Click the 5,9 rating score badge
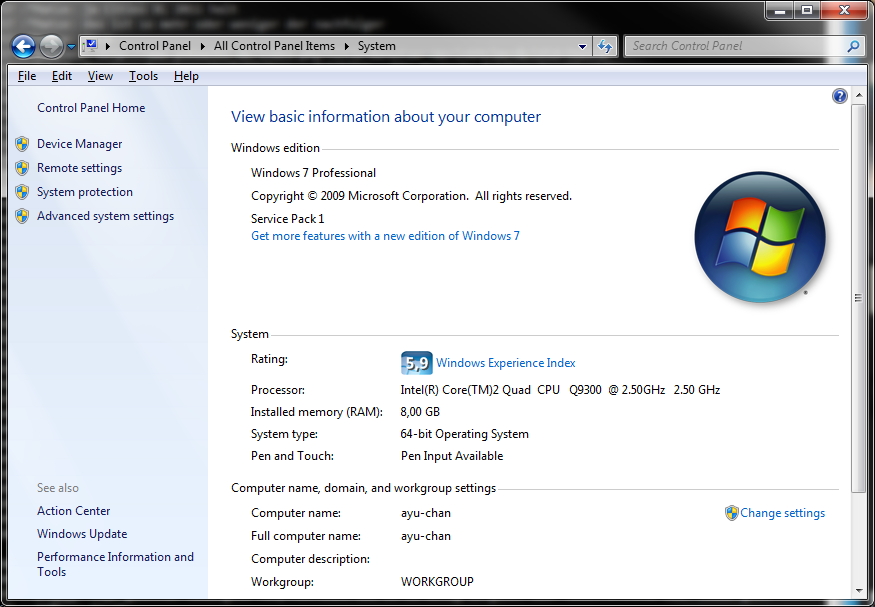875x607 pixels. 415,363
